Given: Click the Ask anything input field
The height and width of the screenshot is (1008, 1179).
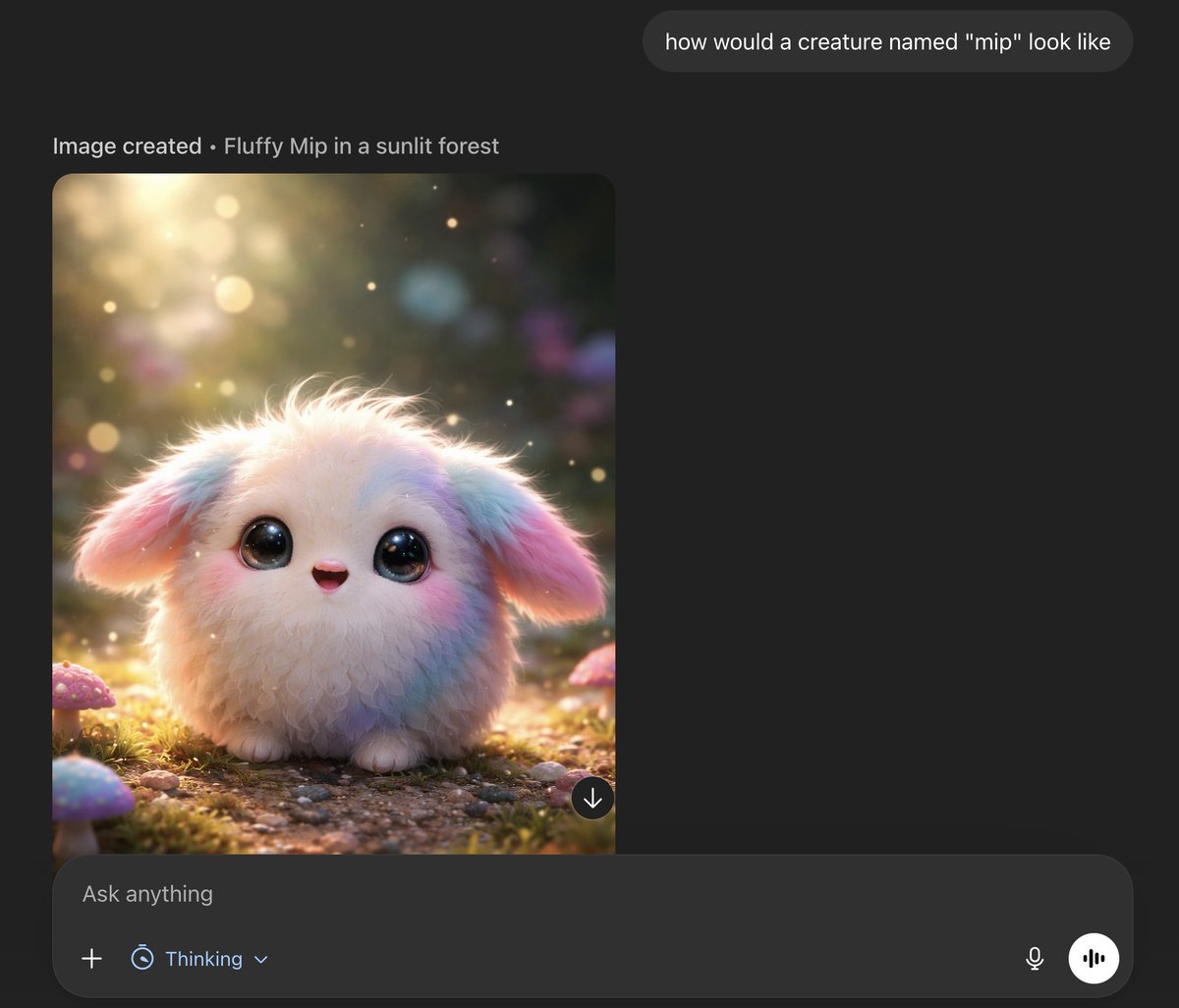Looking at the screenshot, I should point(393,893).
